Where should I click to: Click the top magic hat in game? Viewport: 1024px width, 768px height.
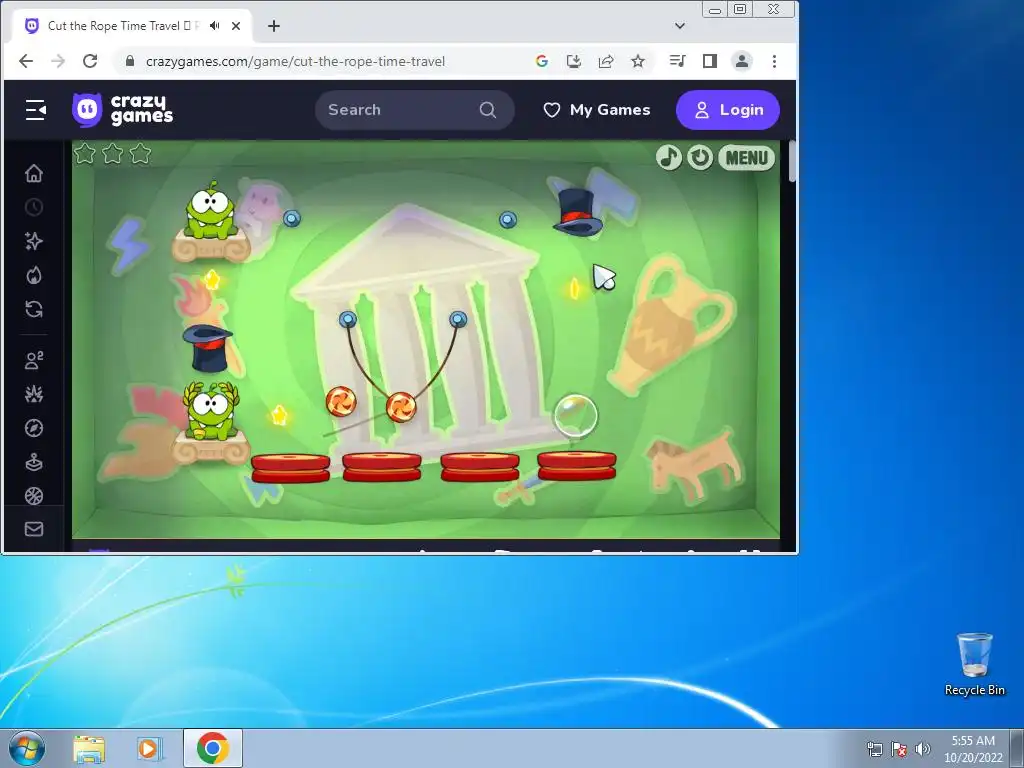tap(577, 211)
